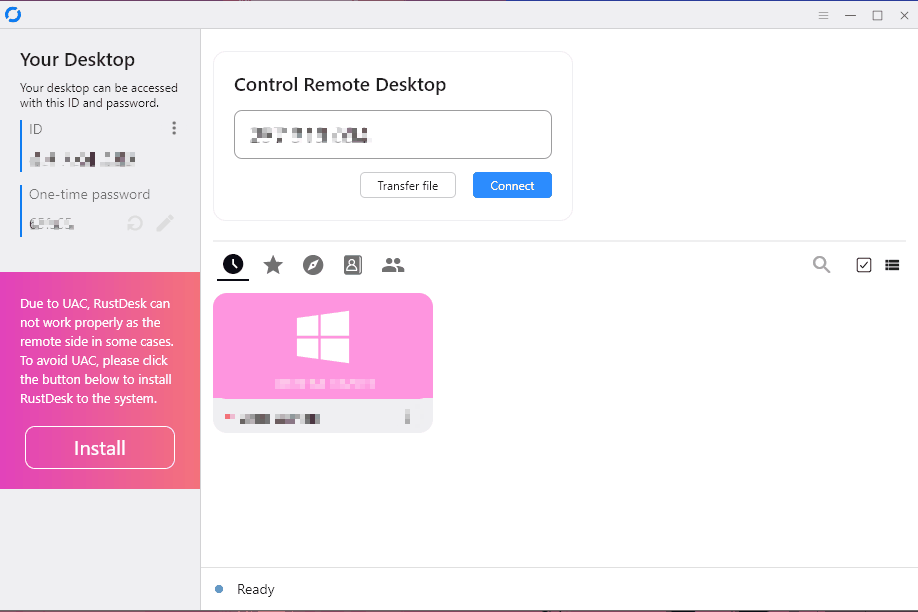Viewport: 918px width, 612px height.
Task: Minimize the RustDesk window
Action: pyautogui.click(x=850, y=16)
